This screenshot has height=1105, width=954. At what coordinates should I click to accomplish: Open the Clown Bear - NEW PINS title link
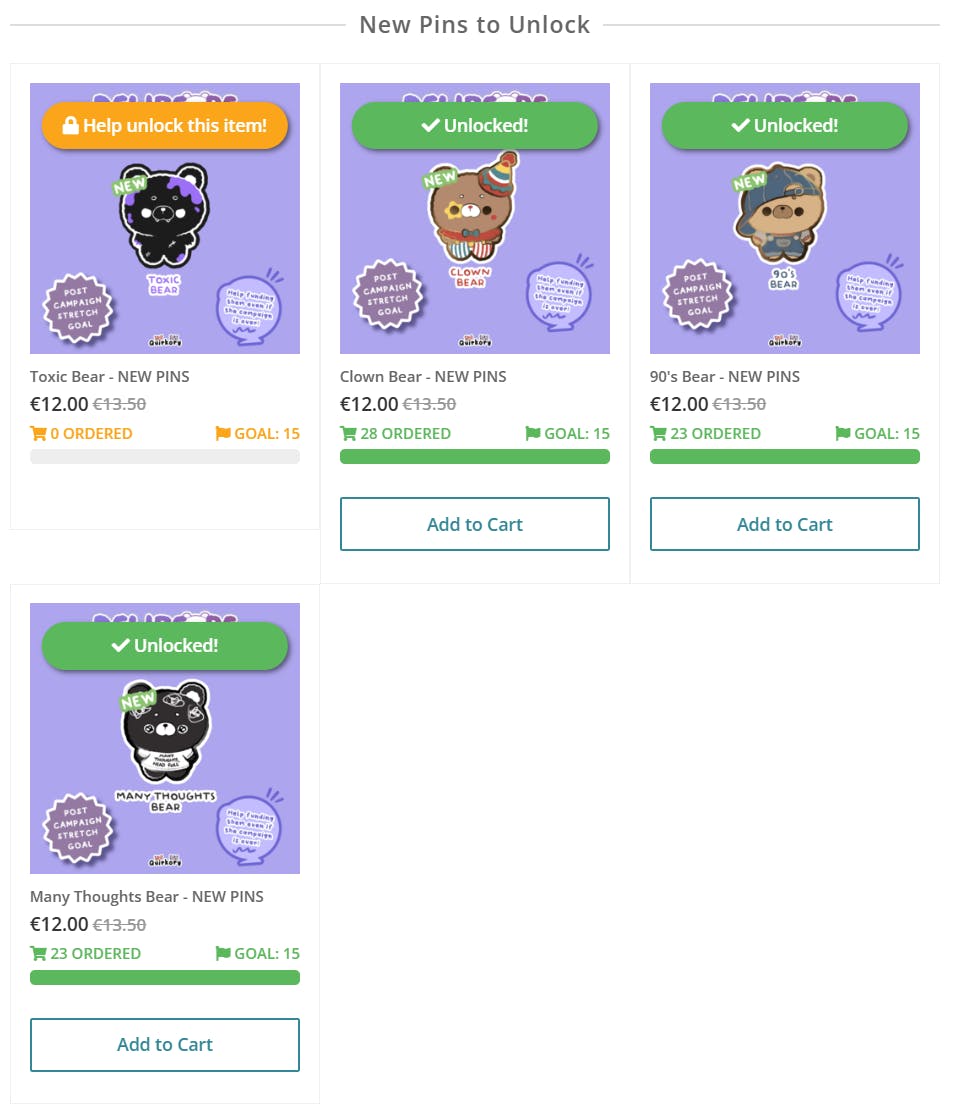(423, 377)
